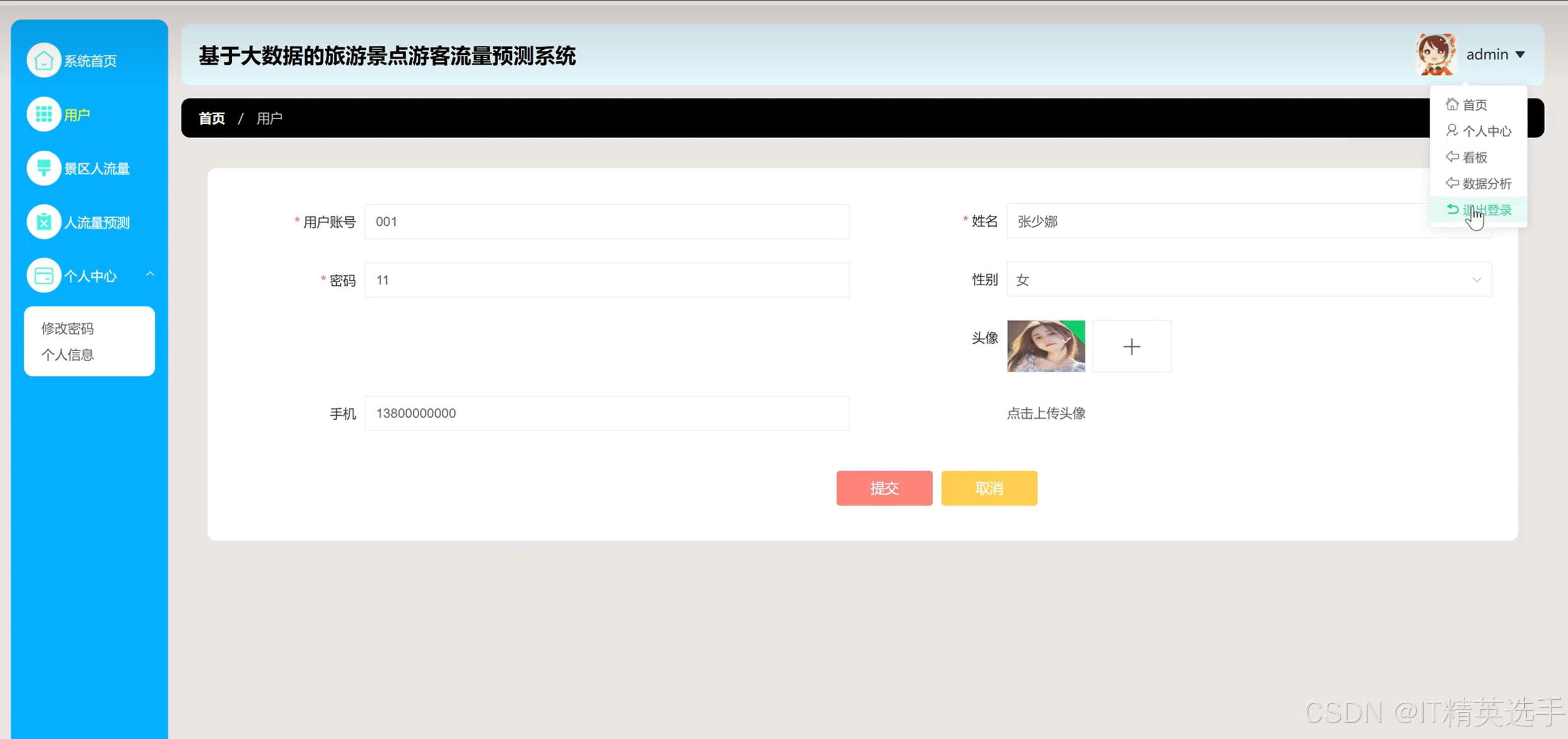Open 修改密码 under 个人中心
1568x739 pixels.
click(67, 329)
